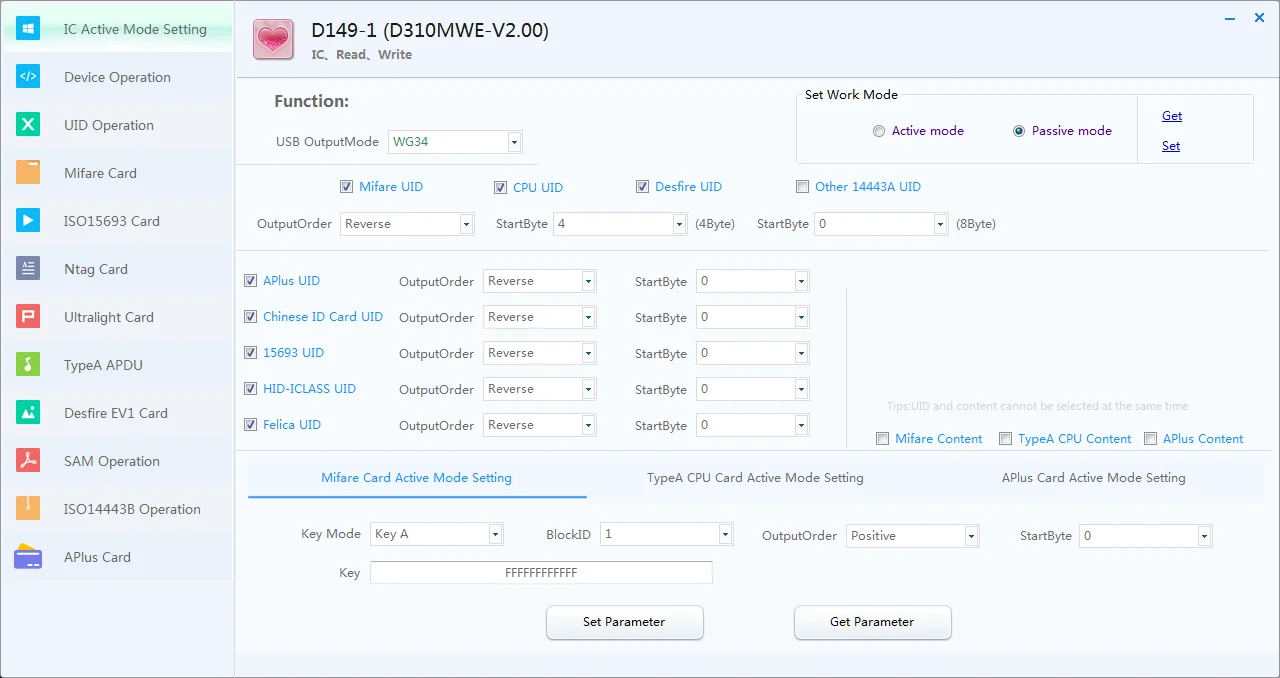The height and width of the screenshot is (678, 1280).
Task: Switch to TypeA CPU Card Active Mode Setting tab
Action: [x=755, y=478]
